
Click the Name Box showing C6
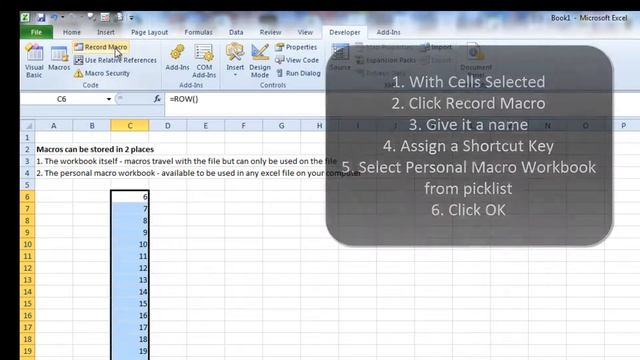tap(62, 99)
